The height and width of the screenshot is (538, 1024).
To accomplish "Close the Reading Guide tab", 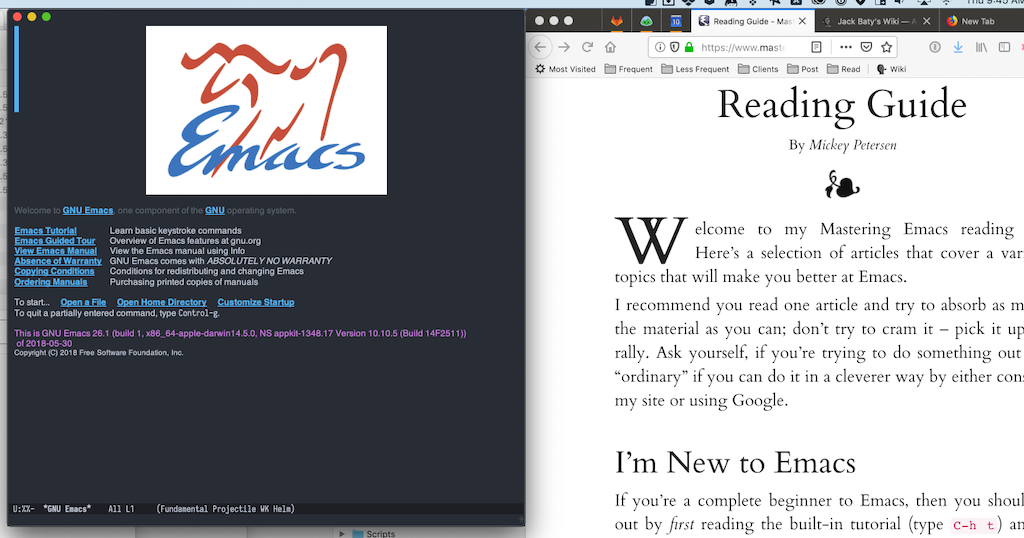I will (802, 21).
